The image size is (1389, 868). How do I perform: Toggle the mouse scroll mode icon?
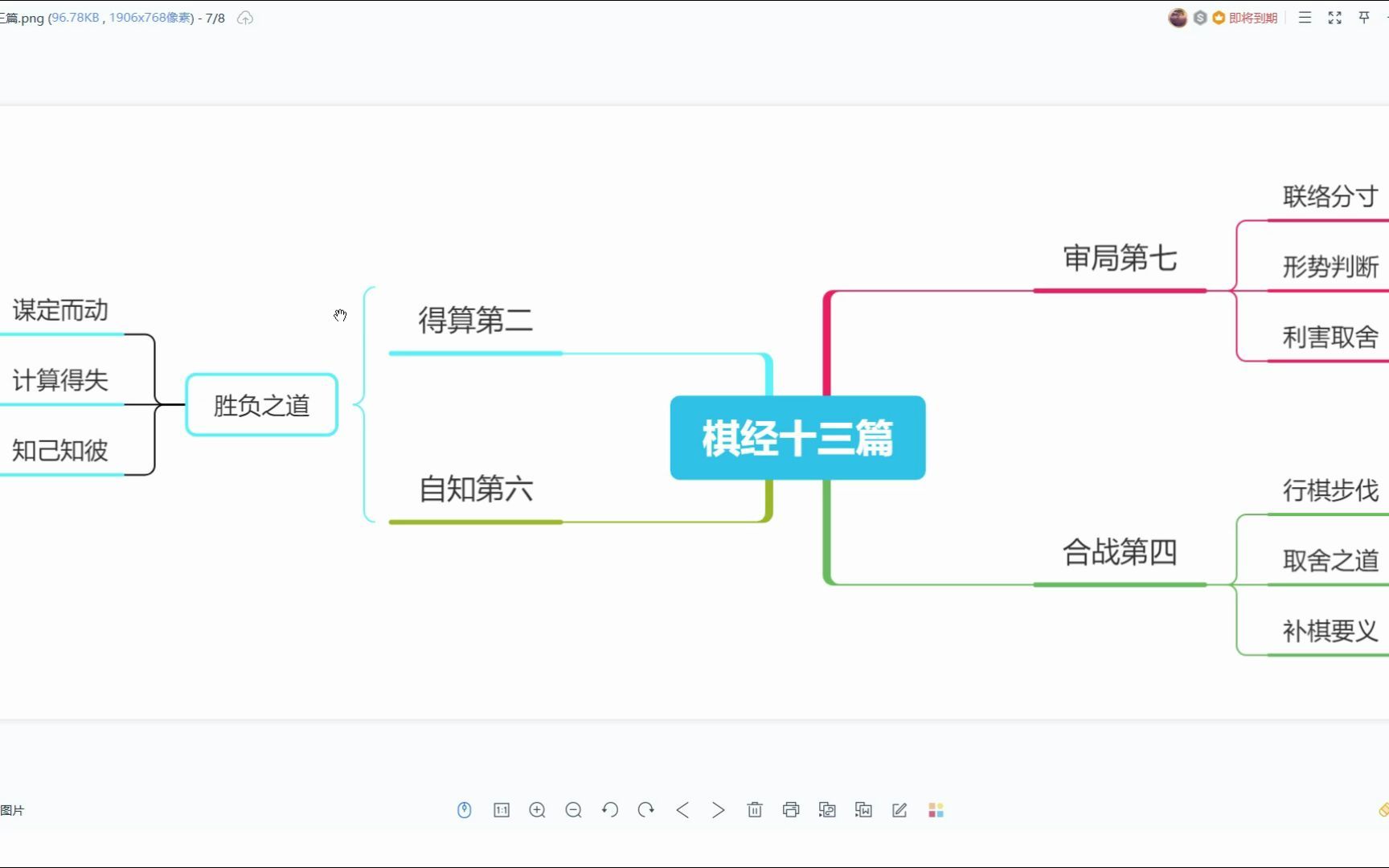point(465,810)
